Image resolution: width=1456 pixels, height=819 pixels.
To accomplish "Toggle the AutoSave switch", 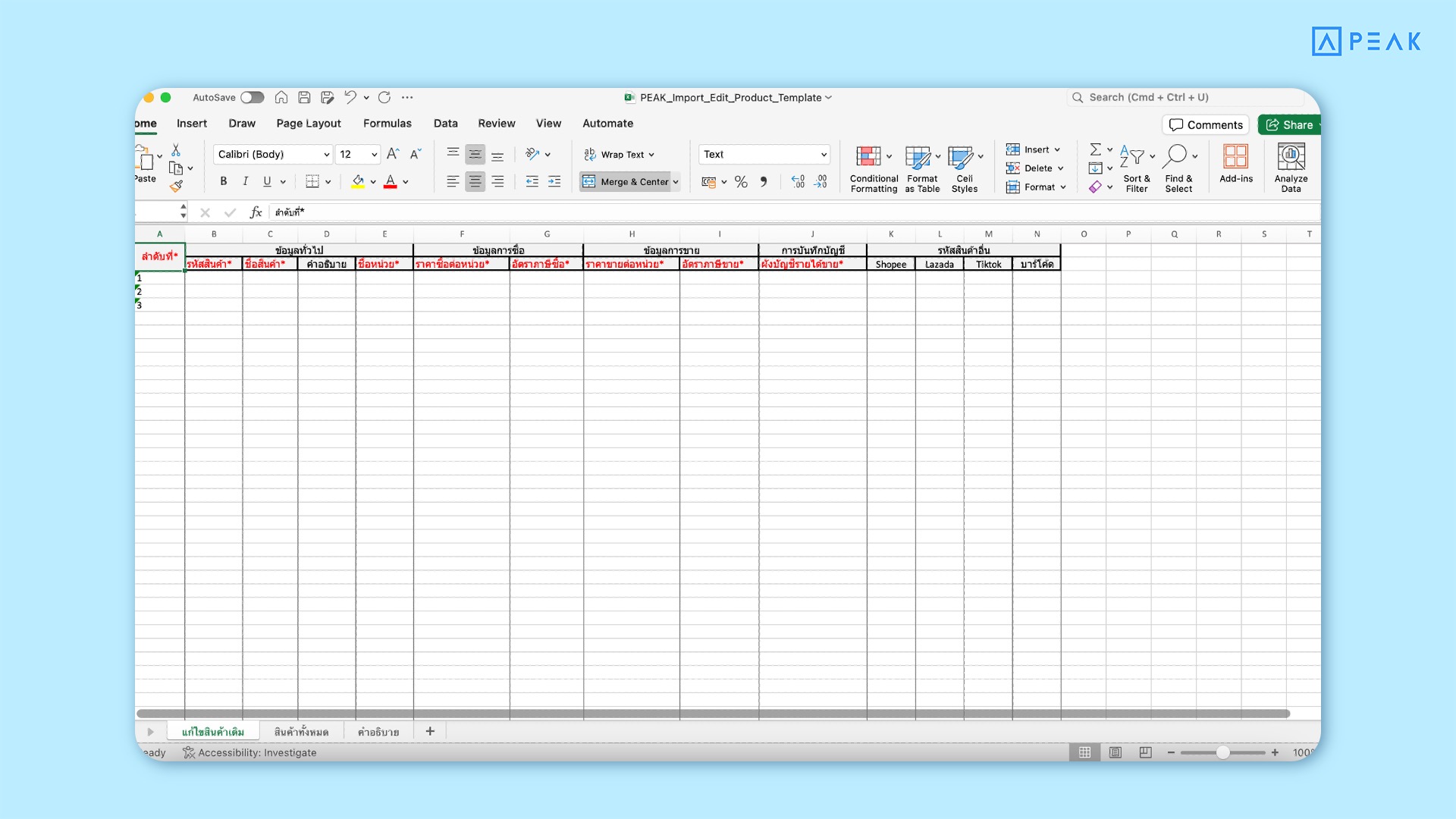I will (x=253, y=98).
